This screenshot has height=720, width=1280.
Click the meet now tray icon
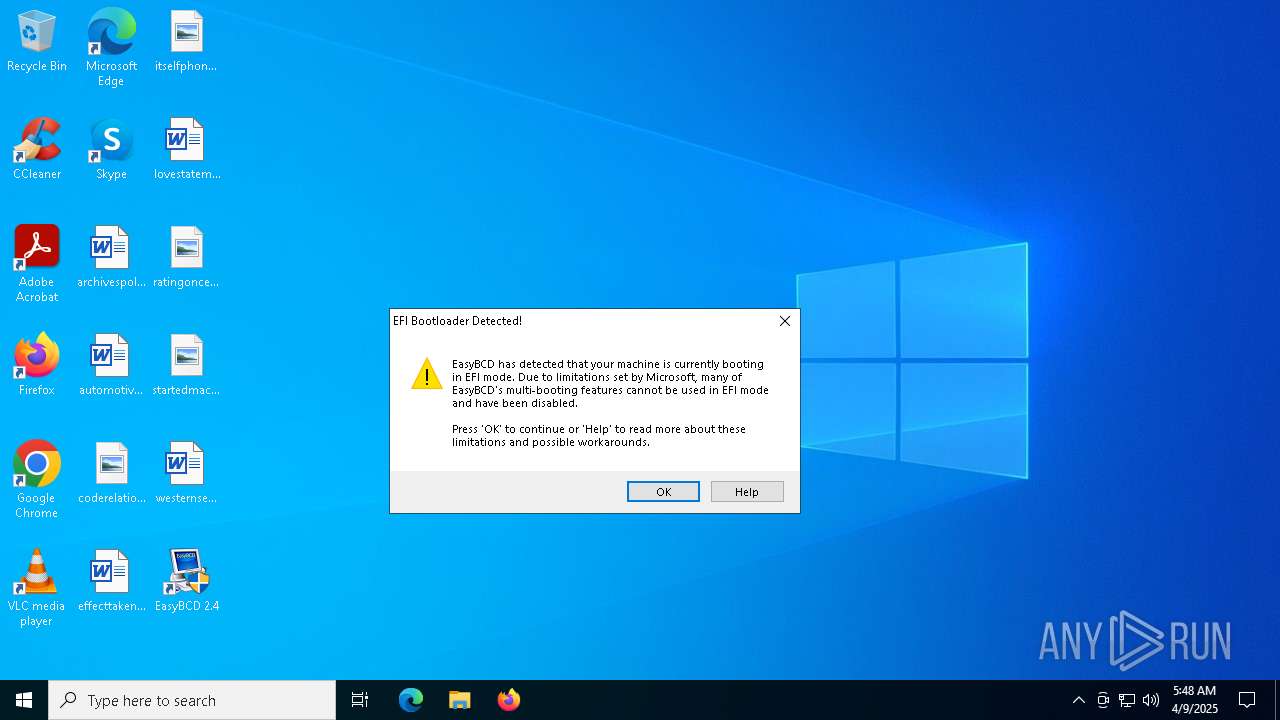[1103, 700]
